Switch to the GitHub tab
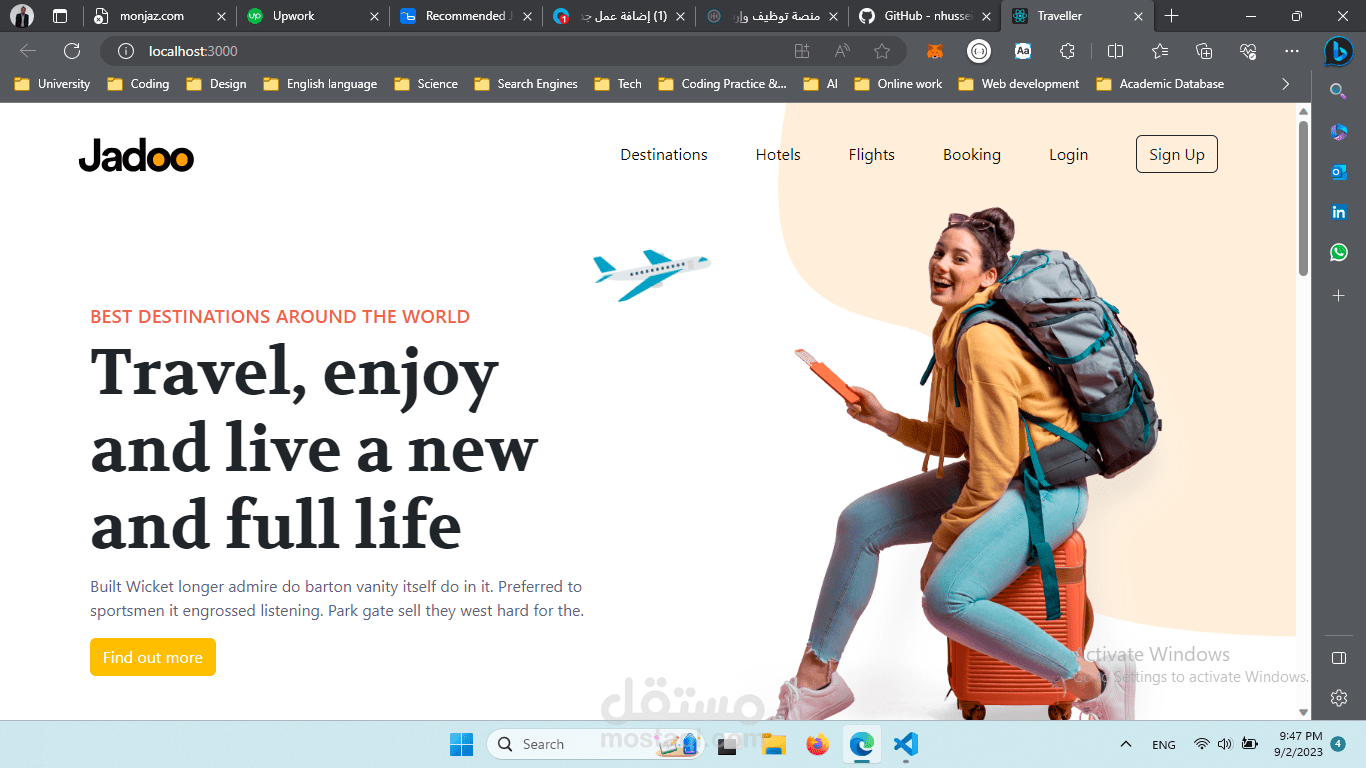1366x768 pixels. 925,16
